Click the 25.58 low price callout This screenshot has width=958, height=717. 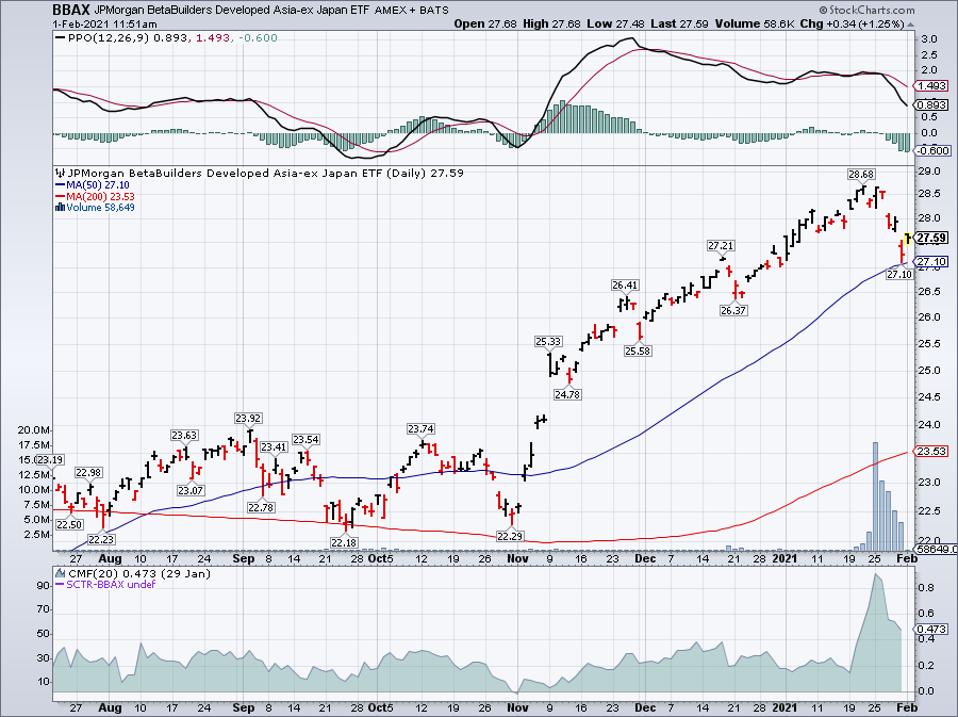(637, 351)
